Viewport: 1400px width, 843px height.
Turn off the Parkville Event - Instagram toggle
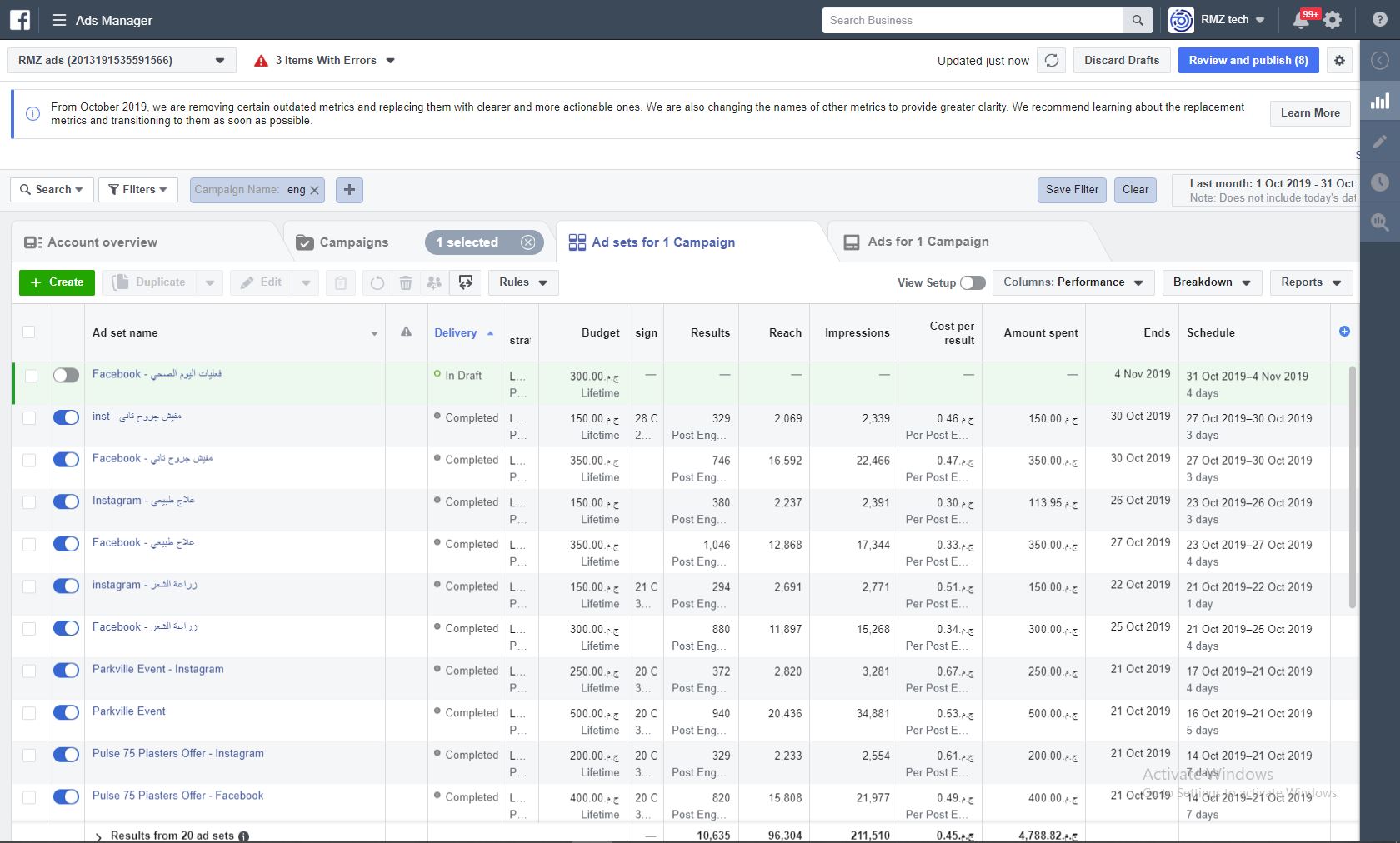point(66,671)
